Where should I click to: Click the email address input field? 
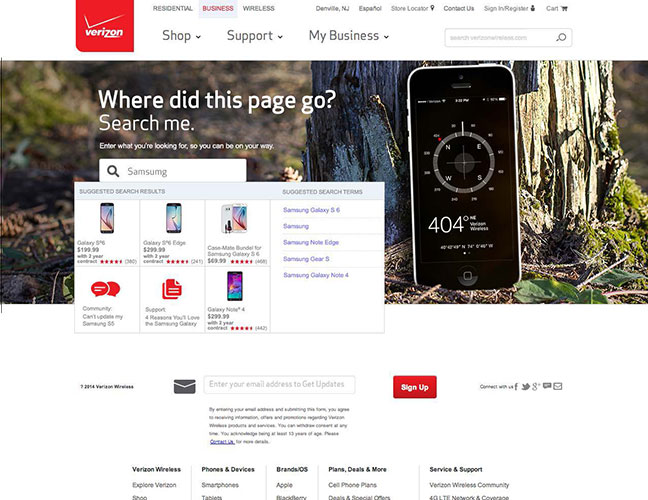pos(279,384)
